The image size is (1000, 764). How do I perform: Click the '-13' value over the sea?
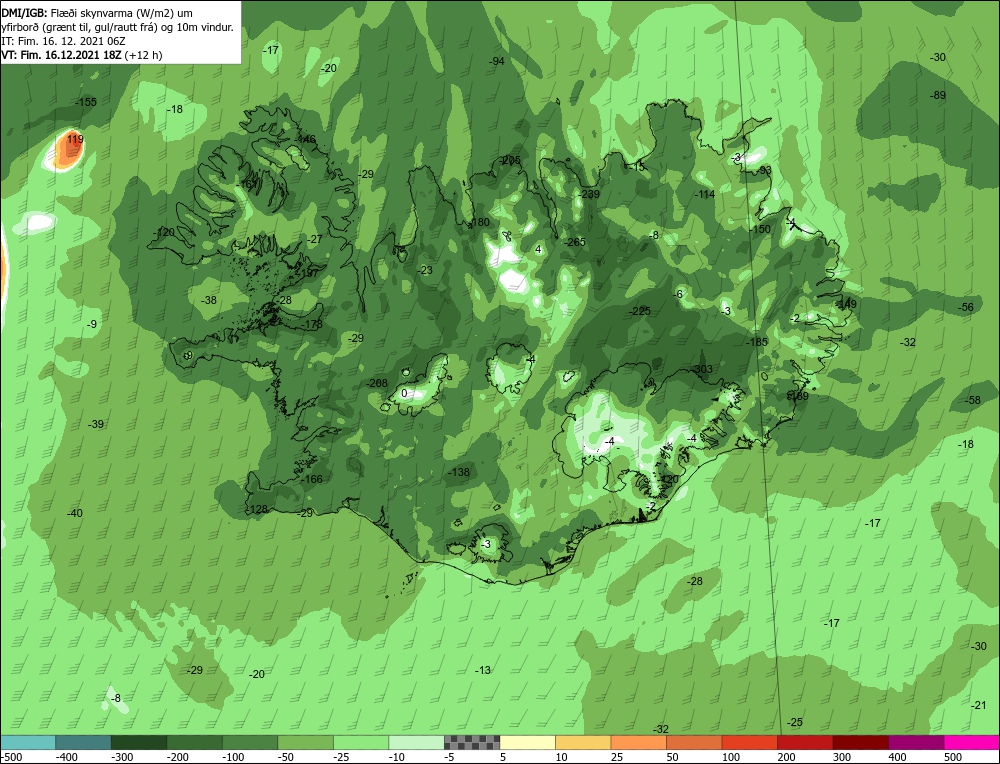(x=483, y=670)
